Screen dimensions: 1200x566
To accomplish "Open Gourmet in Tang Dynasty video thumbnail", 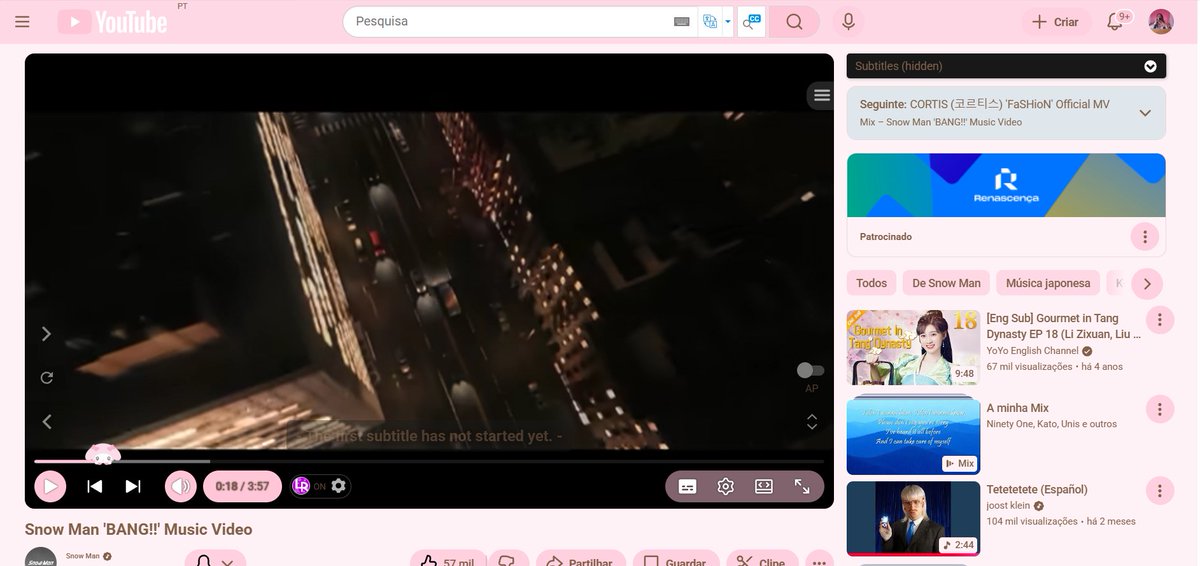I will click(913, 347).
